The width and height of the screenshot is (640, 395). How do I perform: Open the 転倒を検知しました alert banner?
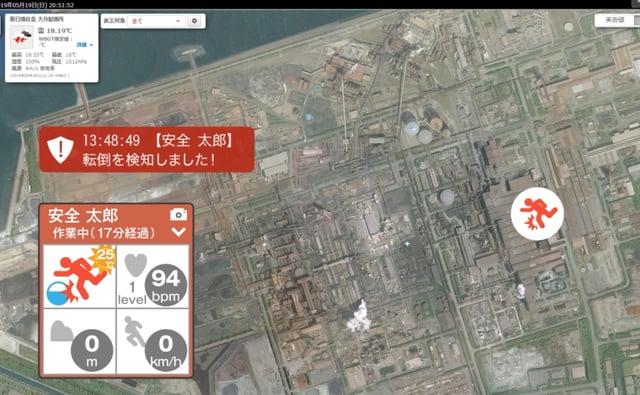coord(147,149)
